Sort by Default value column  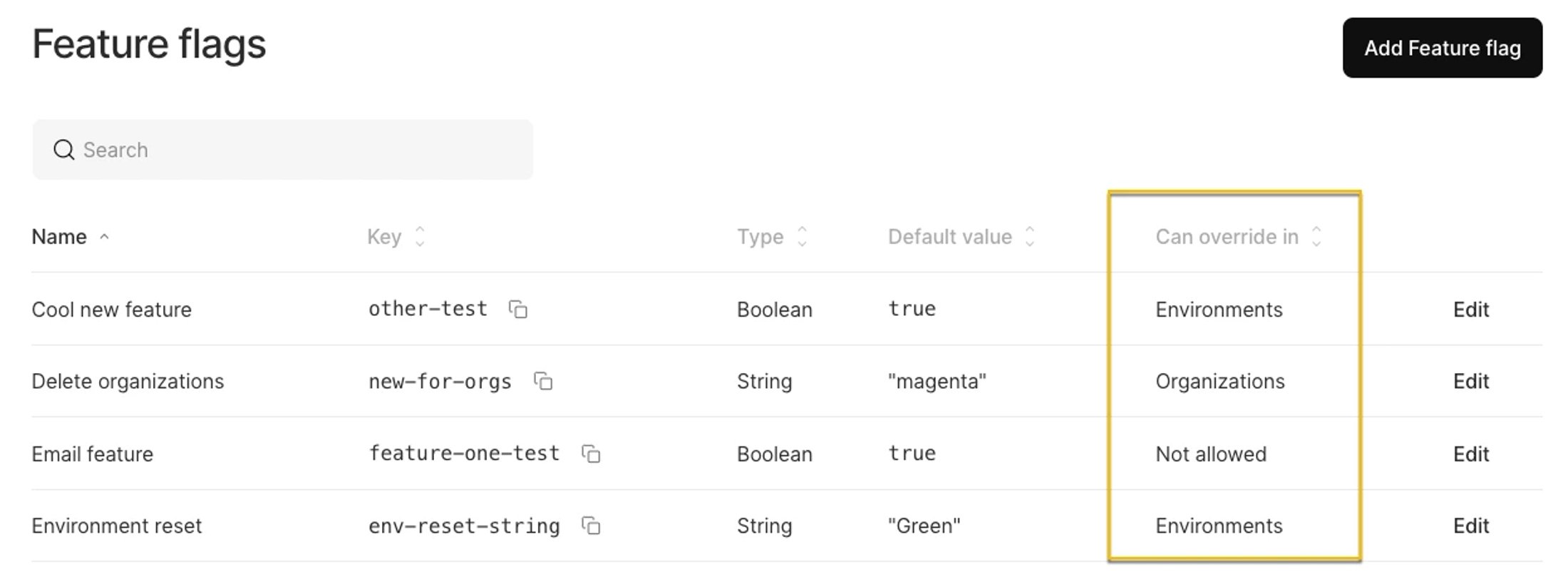tap(1029, 237)
